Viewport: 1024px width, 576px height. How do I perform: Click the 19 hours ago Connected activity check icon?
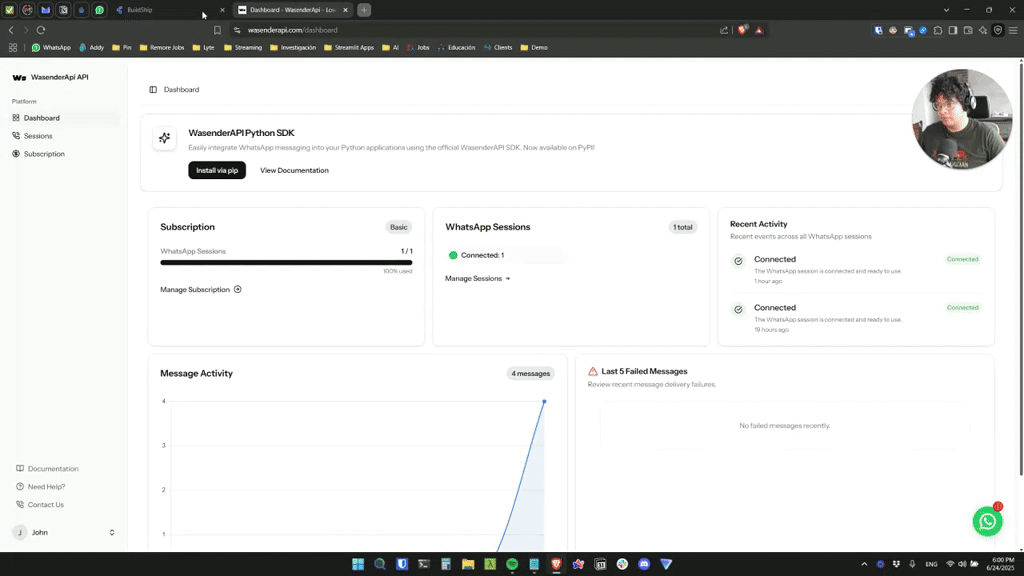pyautogui.click(x=738, y=310)
